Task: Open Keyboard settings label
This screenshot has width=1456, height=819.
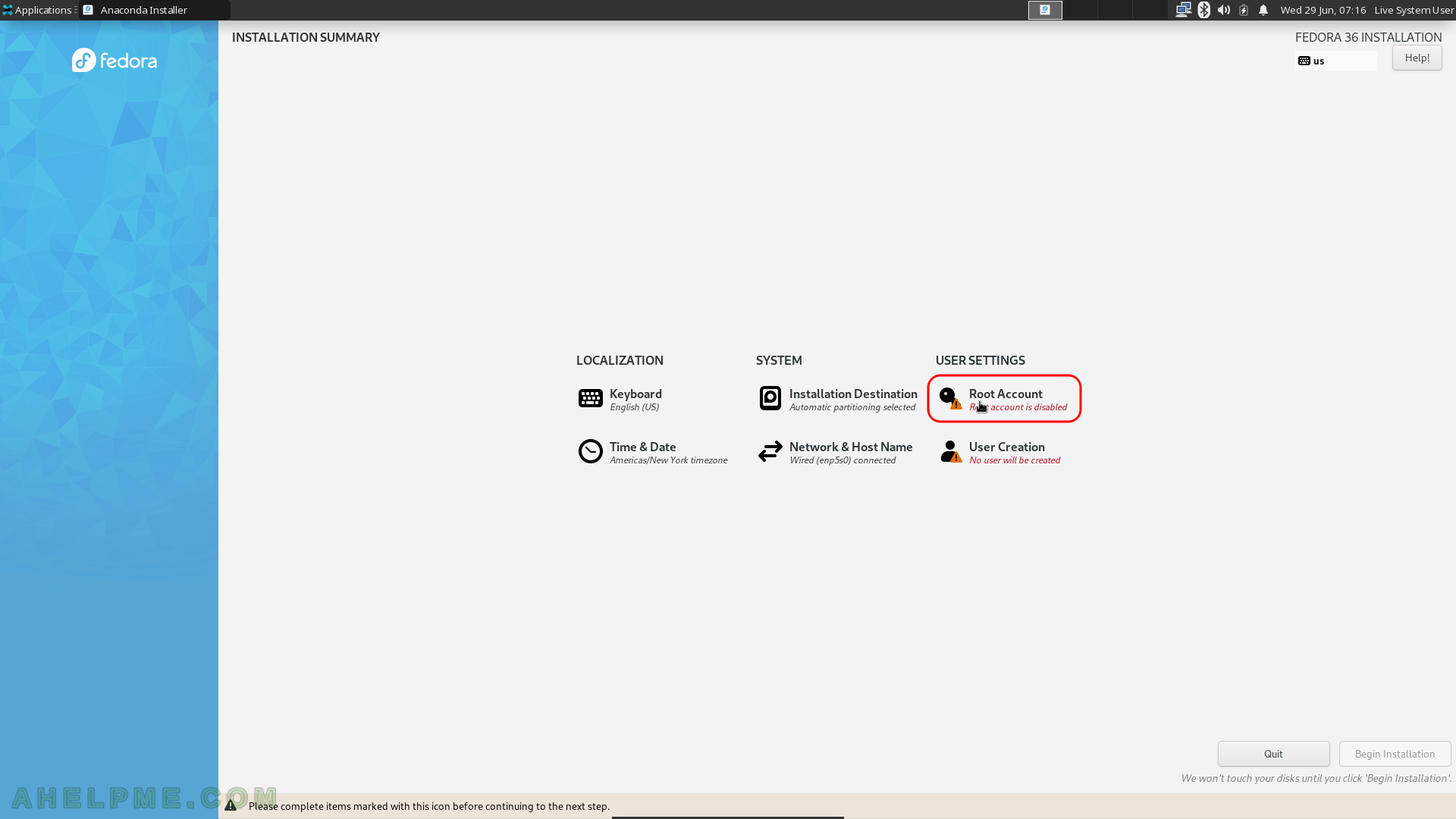Action: pos(635,394)
